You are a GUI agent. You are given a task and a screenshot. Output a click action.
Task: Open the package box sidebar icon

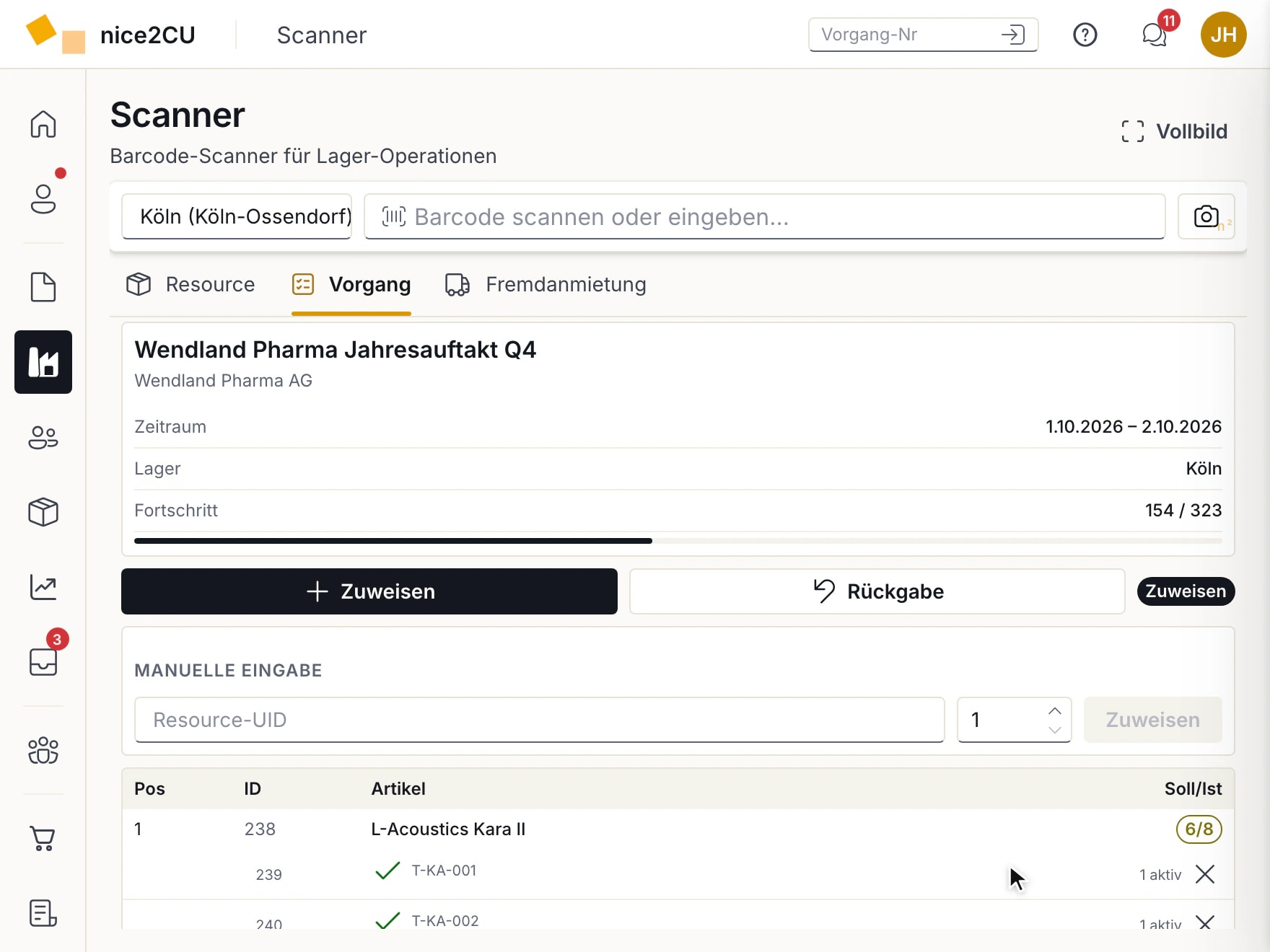[x=43, y=512]
